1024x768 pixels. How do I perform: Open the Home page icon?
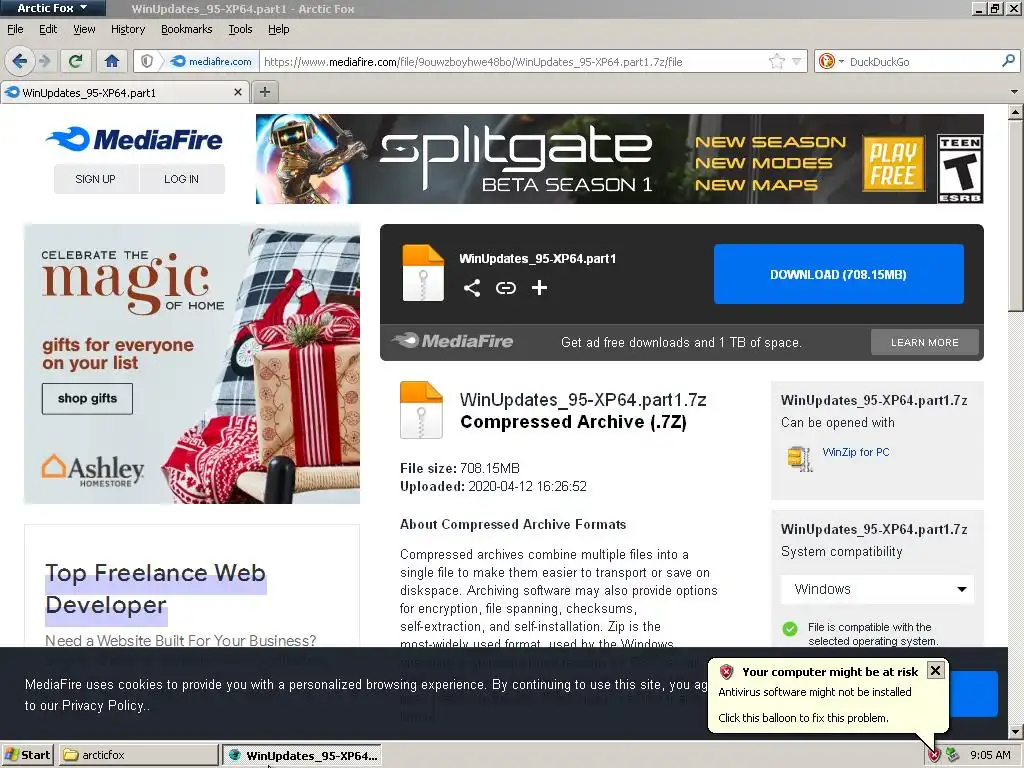tap(112, 61)
